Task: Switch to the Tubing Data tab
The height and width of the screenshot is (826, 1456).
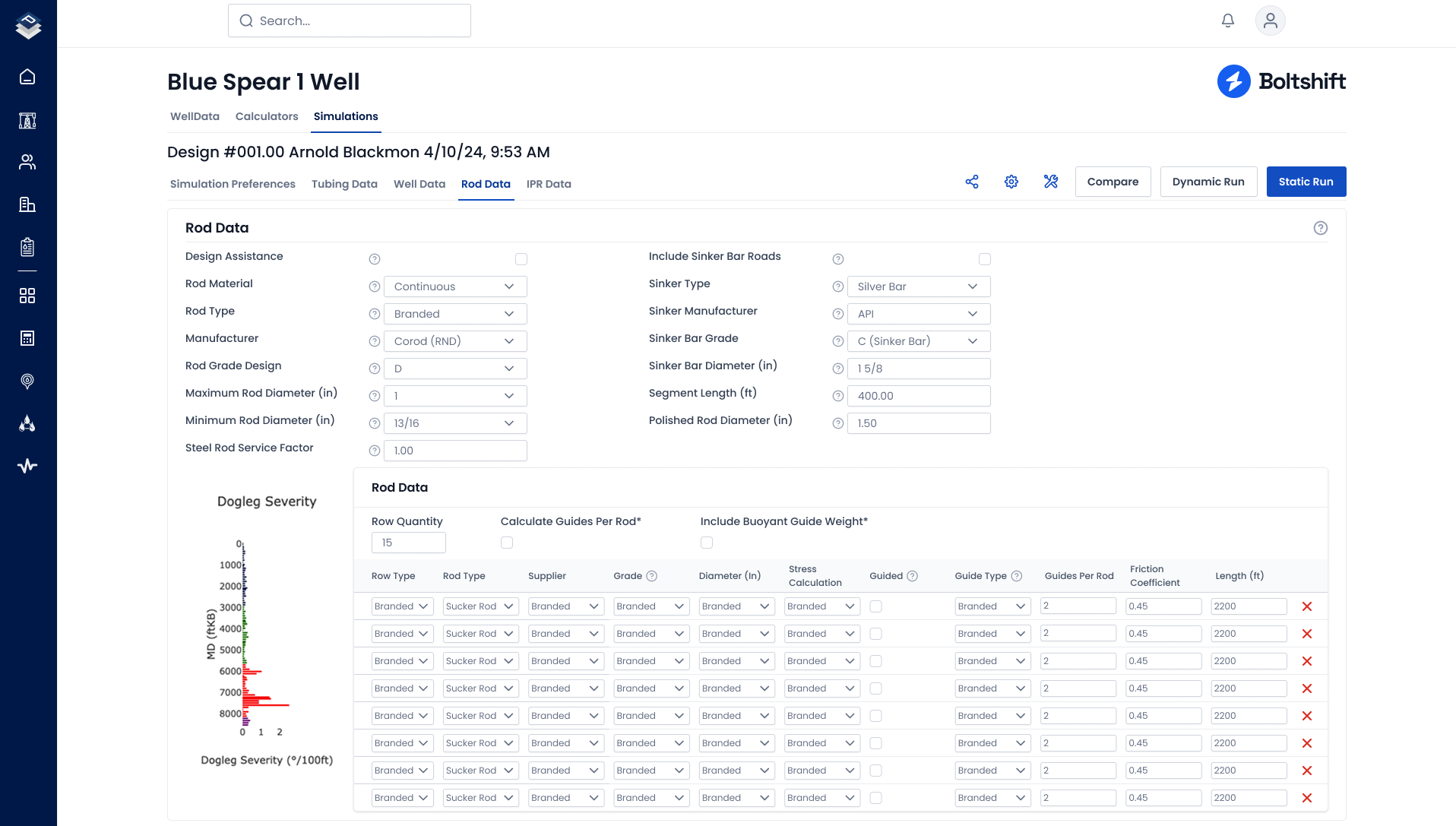Action: (343, 184)
